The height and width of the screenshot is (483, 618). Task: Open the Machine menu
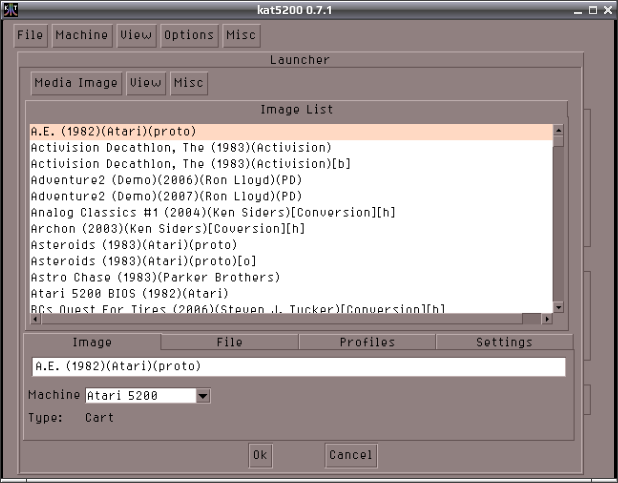coord(82,35)
